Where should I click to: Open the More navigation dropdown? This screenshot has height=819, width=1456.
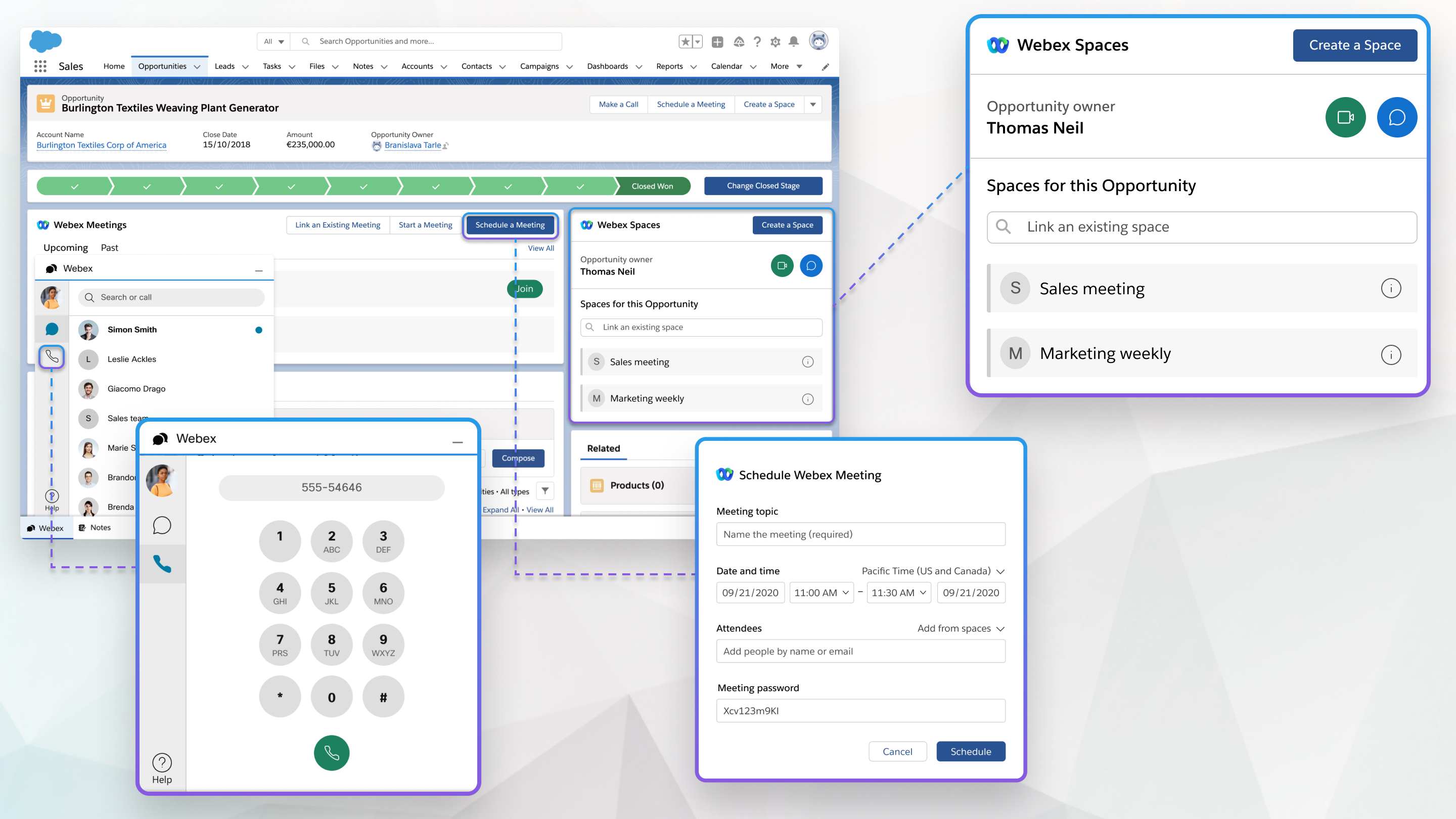pos(786,67)
